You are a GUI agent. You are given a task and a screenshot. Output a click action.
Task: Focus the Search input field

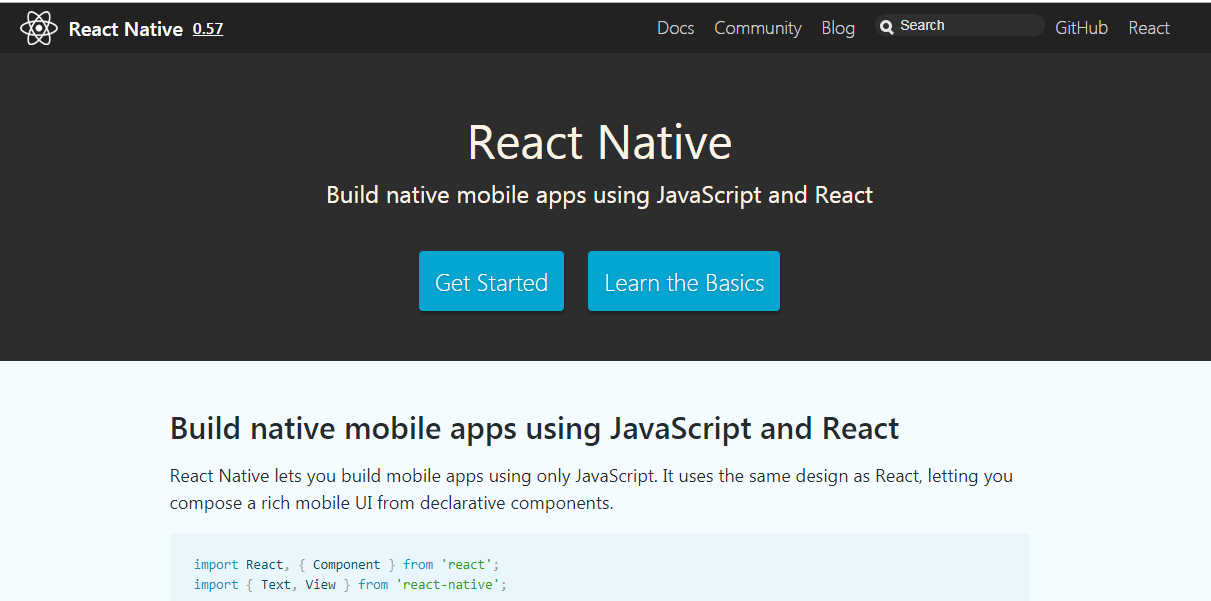point(959,26)
